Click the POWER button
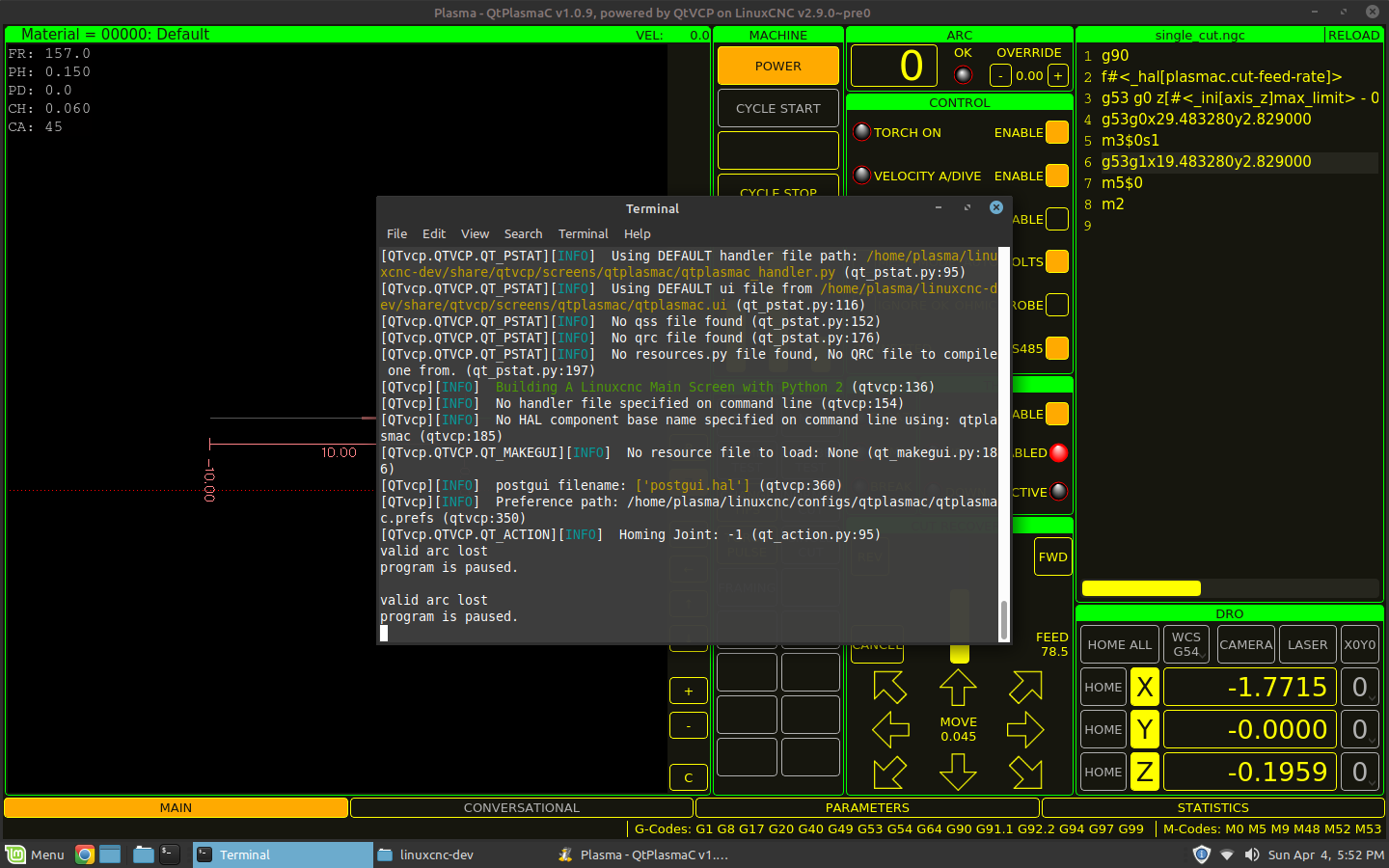Viewport: 1389px width, 868px height. (x=778, y=66)
